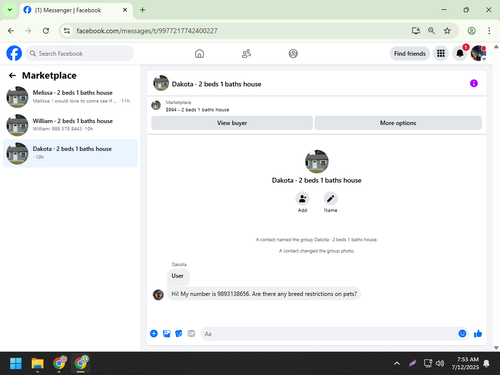
Task: Open the tab search dropdown arrow
Action: click(10, 10)
